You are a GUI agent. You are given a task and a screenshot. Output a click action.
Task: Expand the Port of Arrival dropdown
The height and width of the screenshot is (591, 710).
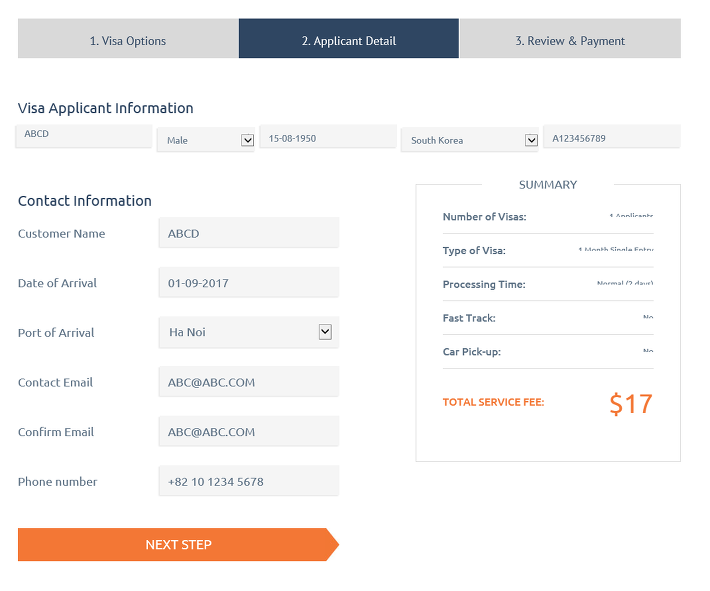point(249,332)
